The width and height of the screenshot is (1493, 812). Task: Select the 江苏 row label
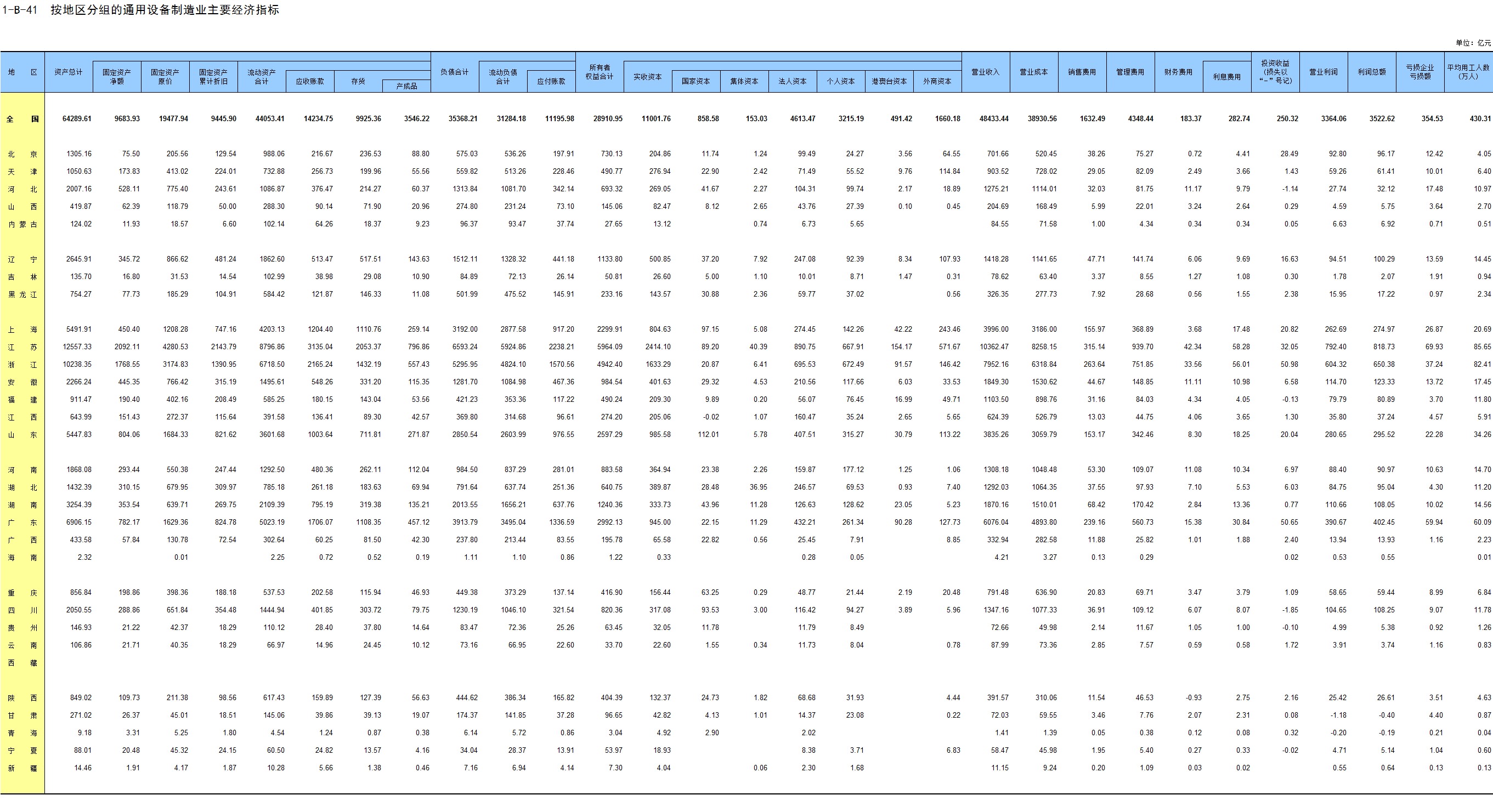tap(22, 347)
